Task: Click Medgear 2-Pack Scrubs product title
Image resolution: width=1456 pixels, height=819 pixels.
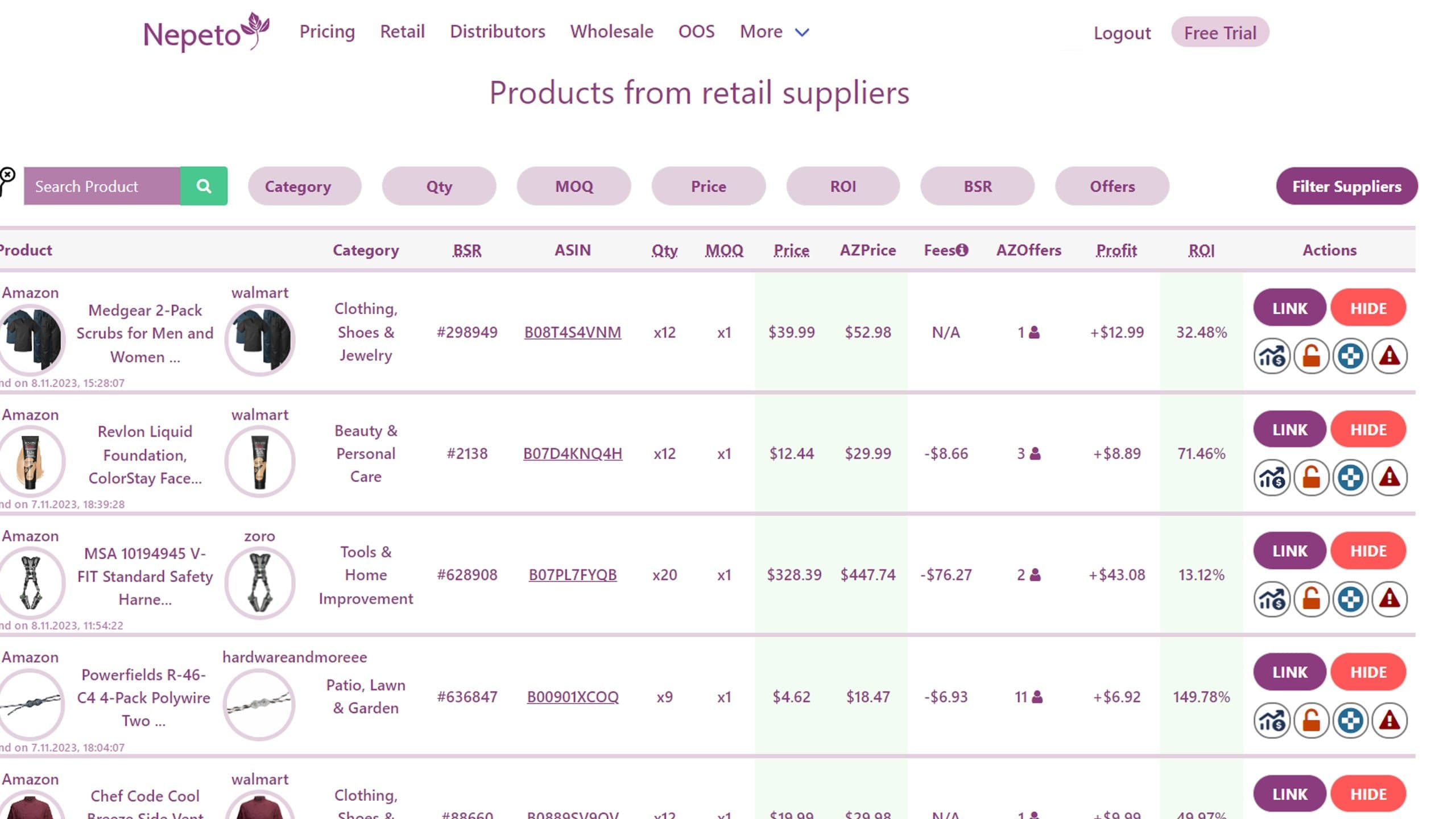Action: (x=145, y=333)
